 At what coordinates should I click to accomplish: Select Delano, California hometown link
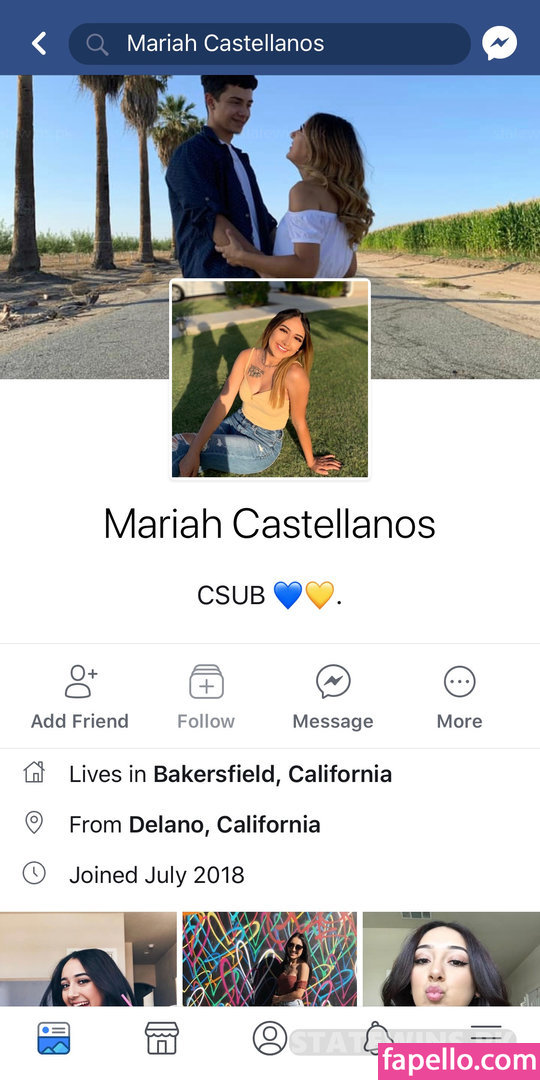pos(225,824)
